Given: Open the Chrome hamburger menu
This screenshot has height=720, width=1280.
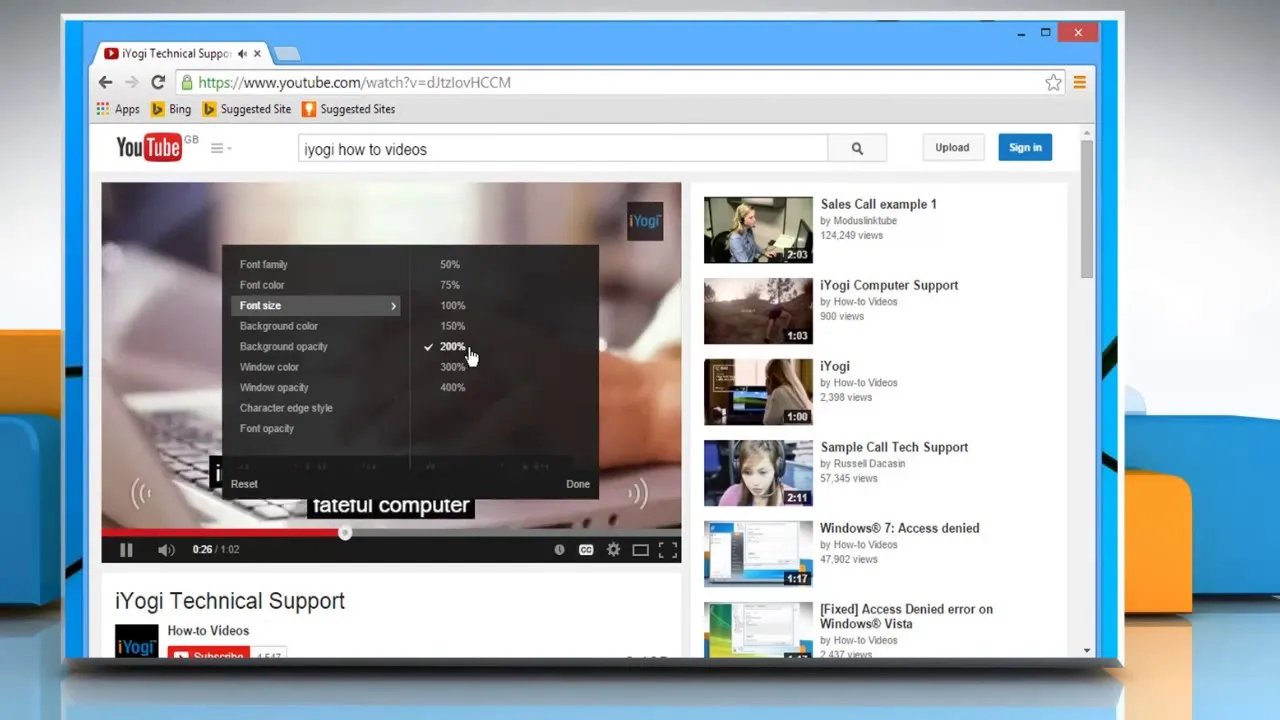Looking at the screenshot, I should (1080, 83).
